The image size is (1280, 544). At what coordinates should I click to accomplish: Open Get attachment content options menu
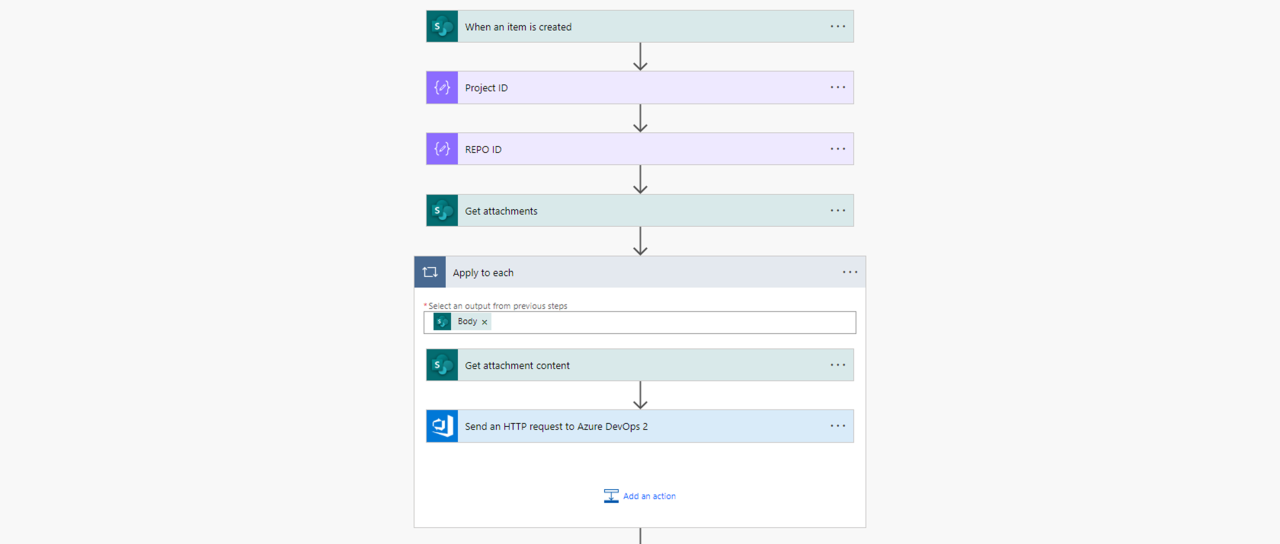click(x=838, y=365)
